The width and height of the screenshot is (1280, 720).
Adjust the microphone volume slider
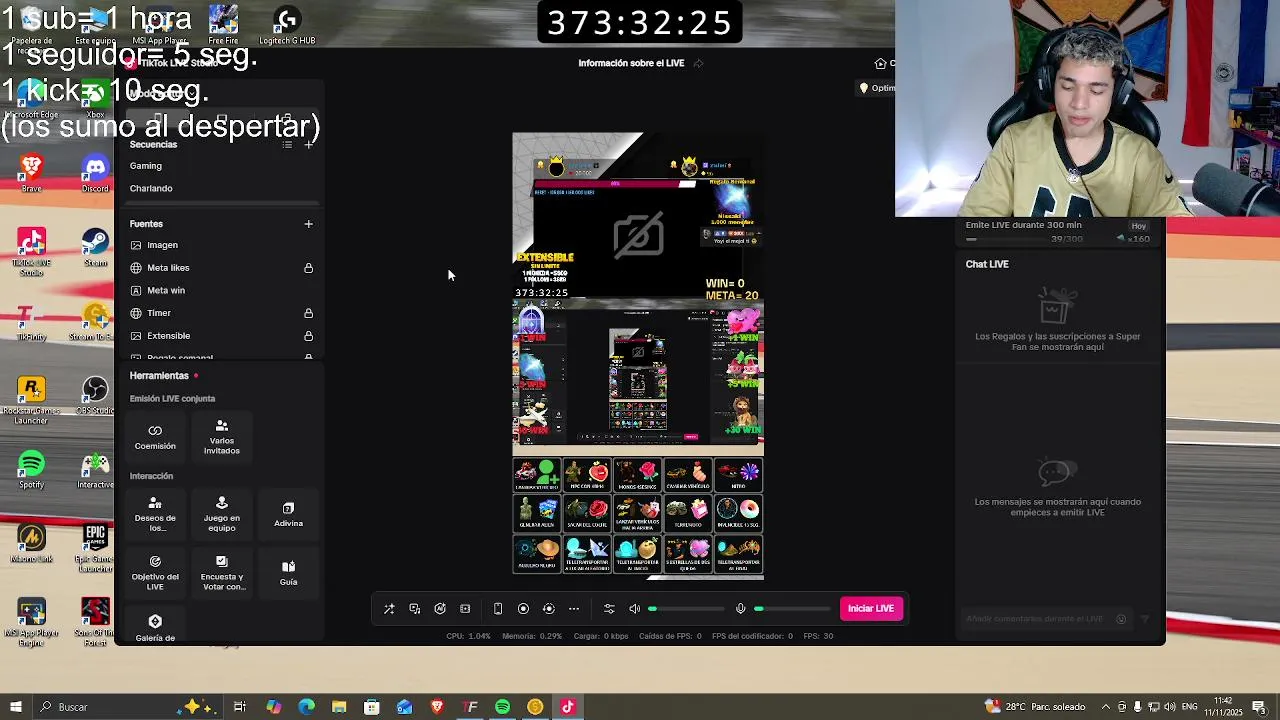tap(793, 608)
